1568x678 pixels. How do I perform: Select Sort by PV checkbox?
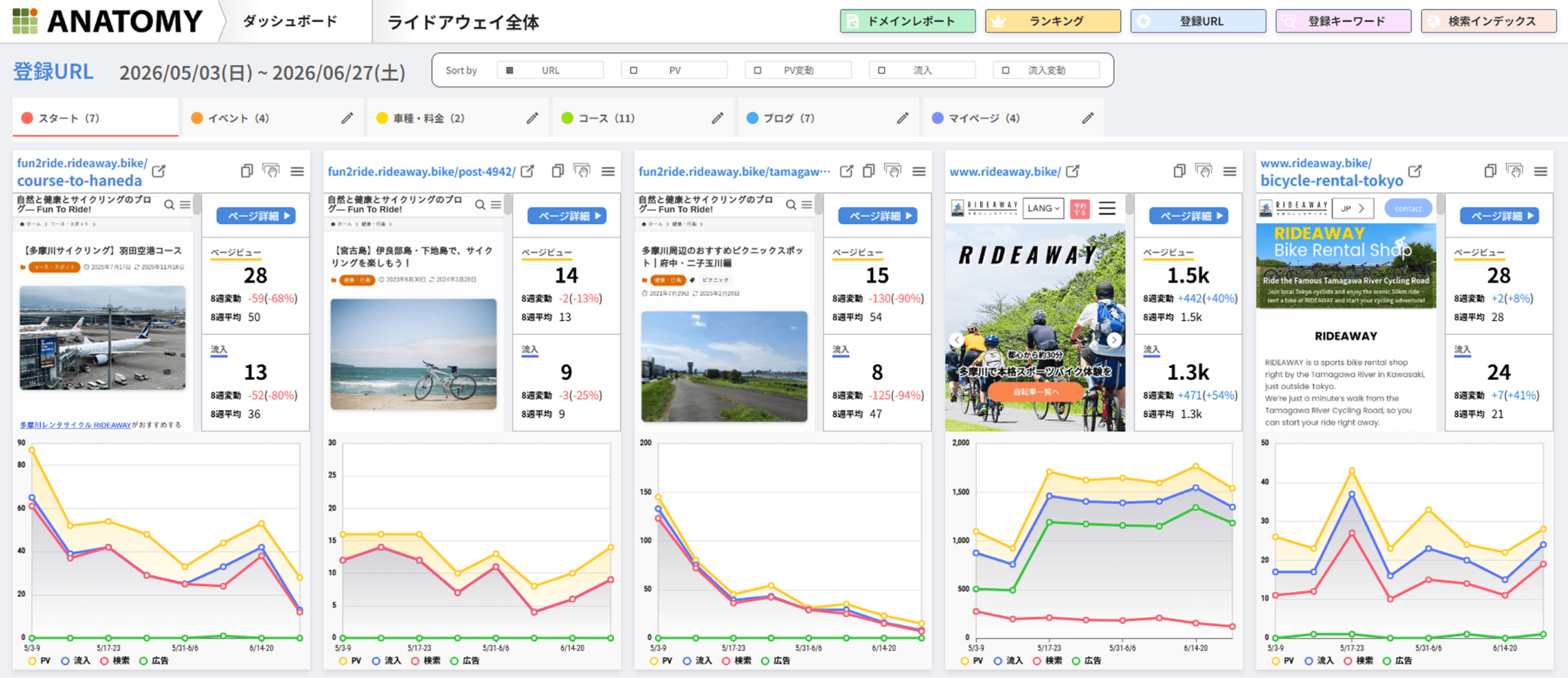634,70
